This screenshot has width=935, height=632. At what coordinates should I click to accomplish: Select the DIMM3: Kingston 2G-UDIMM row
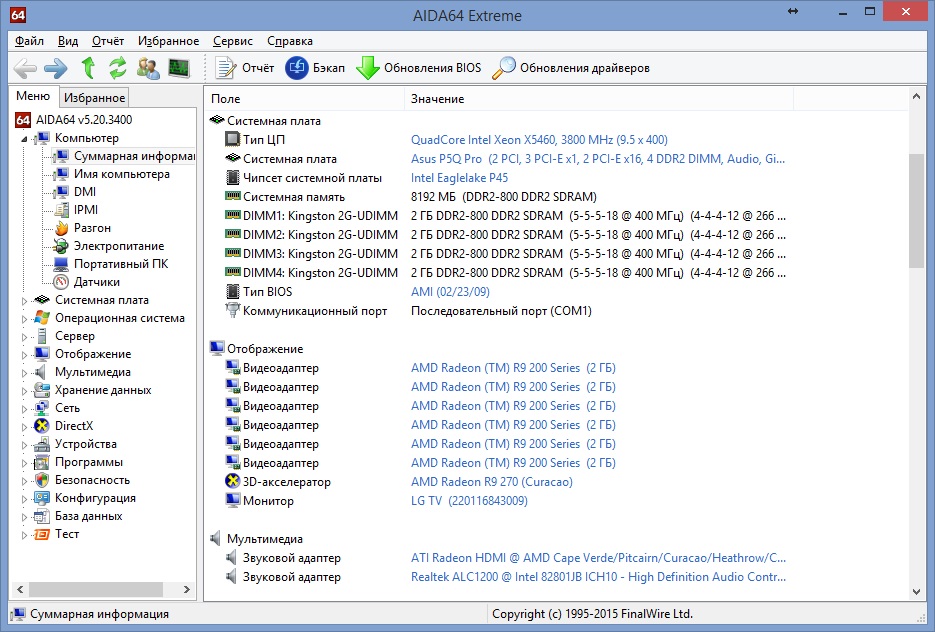click(x=505, y=254)
